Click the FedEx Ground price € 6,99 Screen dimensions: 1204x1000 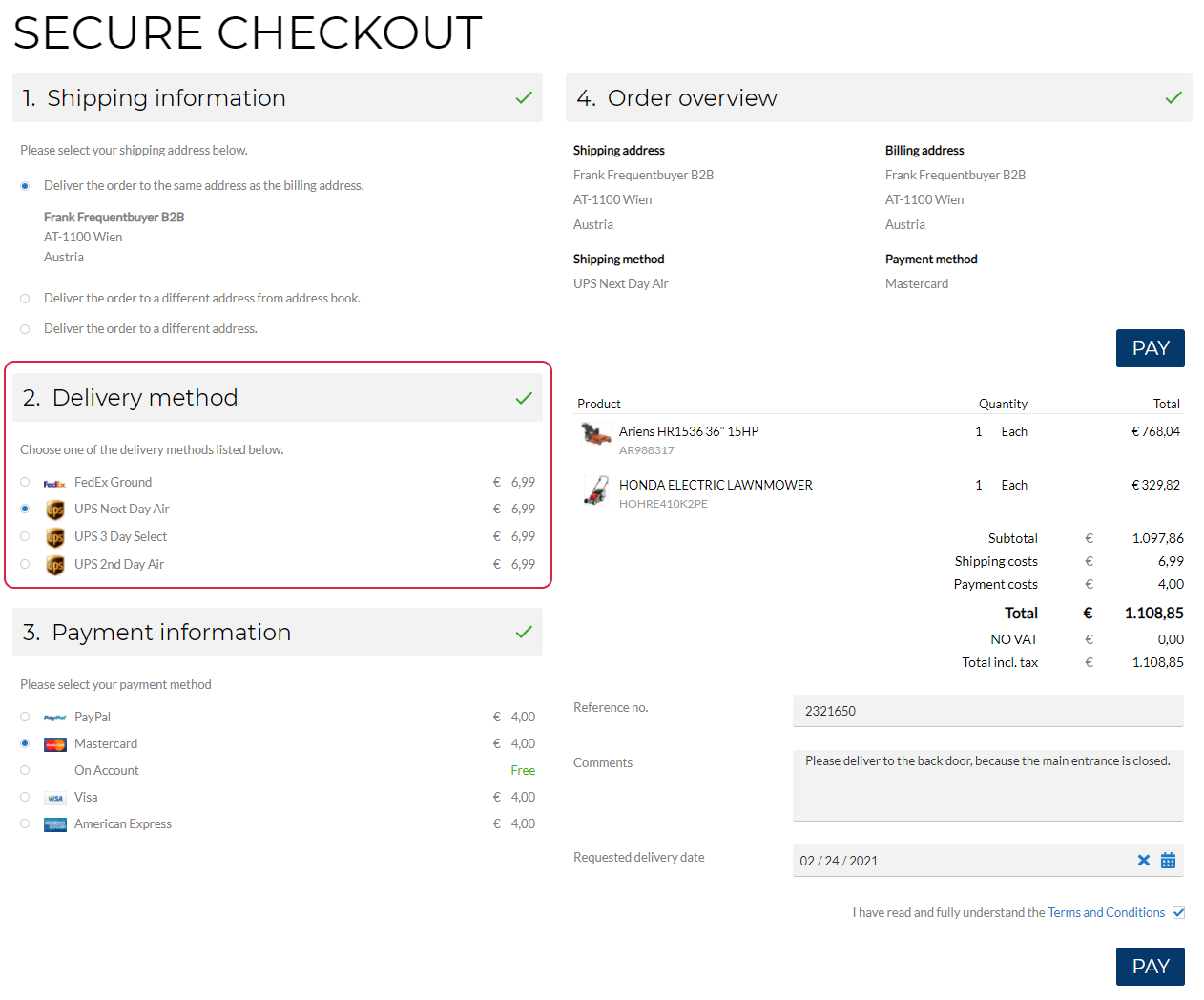(514, 483)
